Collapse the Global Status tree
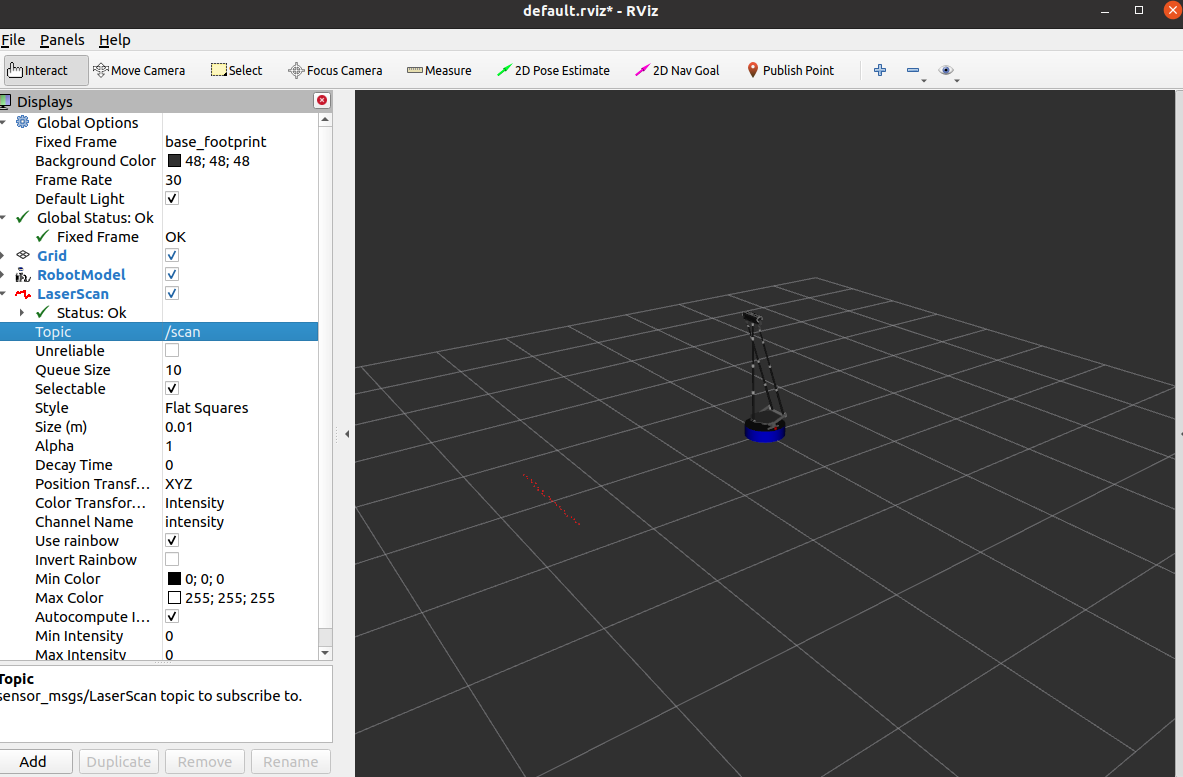1183x777 pixels. click(x=3, y=217)
